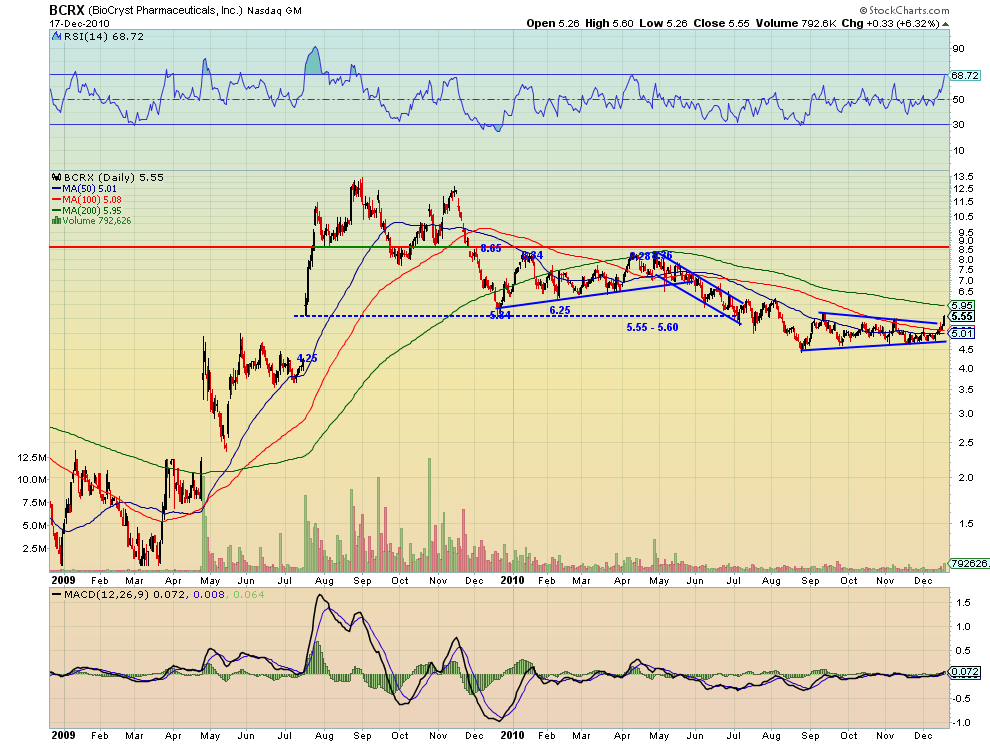This screenshot has width=990, height=744.
Task: Click the 4.25 price annotation
Action: click(x=307, y=358)
